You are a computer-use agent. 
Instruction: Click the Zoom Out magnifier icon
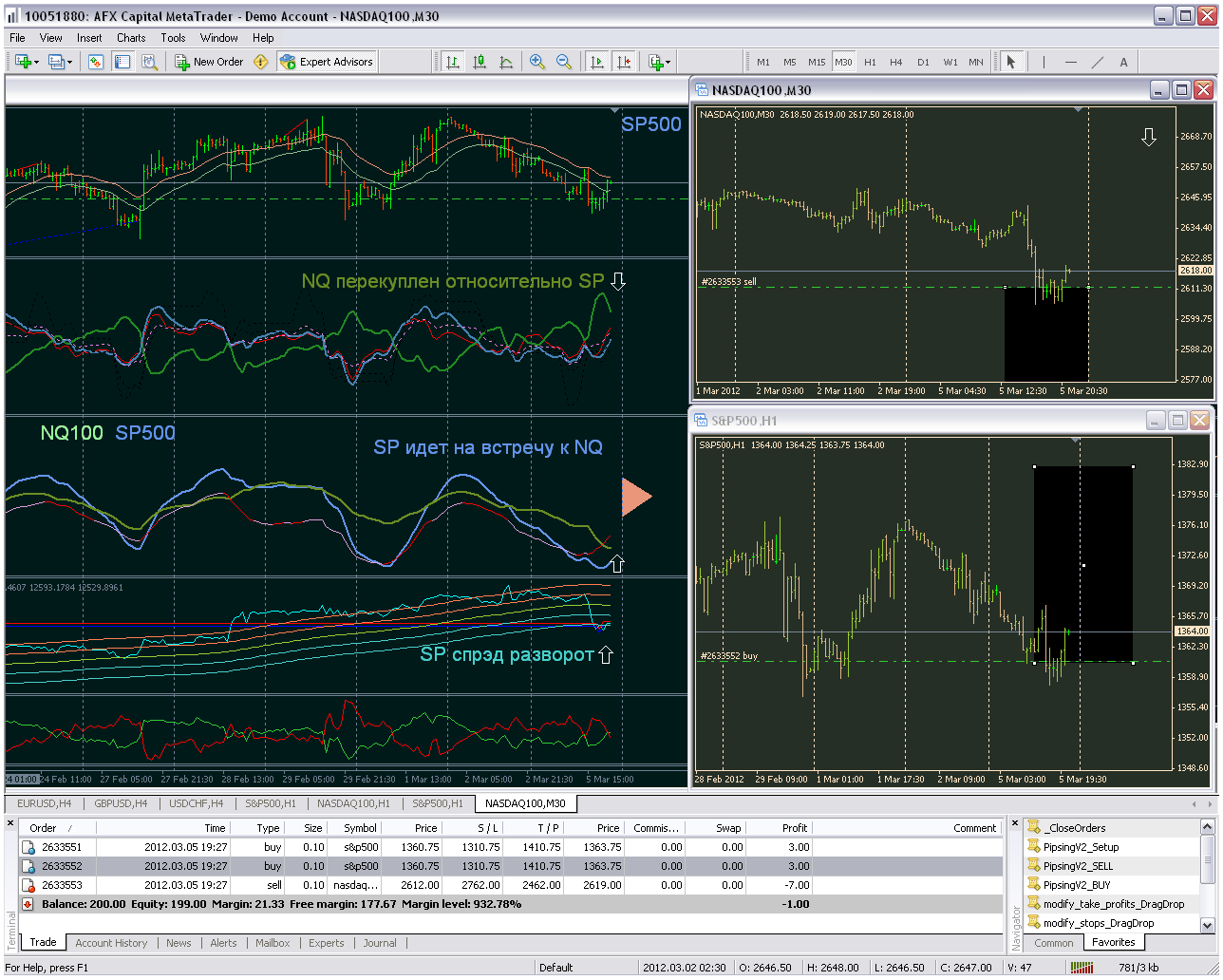[x=564, y=62]
